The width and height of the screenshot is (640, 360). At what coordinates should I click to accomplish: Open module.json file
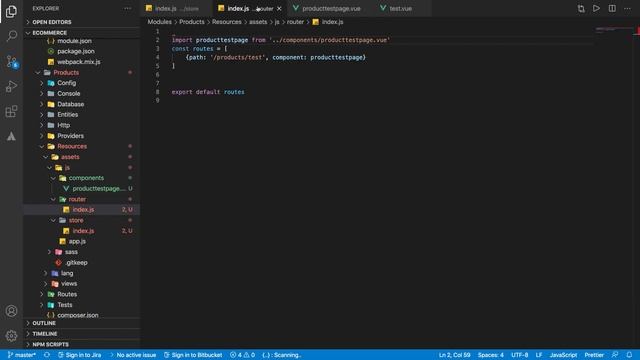82,41
